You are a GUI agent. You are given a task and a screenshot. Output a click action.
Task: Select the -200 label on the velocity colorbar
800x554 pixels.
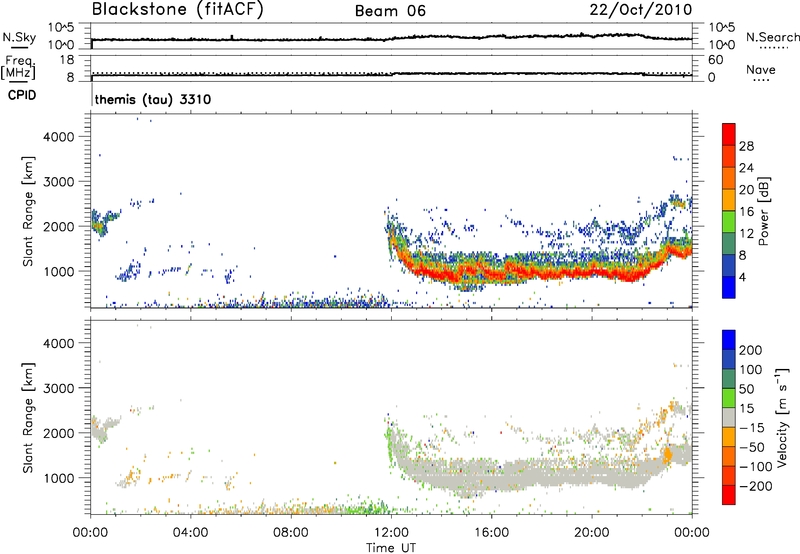click(756, 486)
